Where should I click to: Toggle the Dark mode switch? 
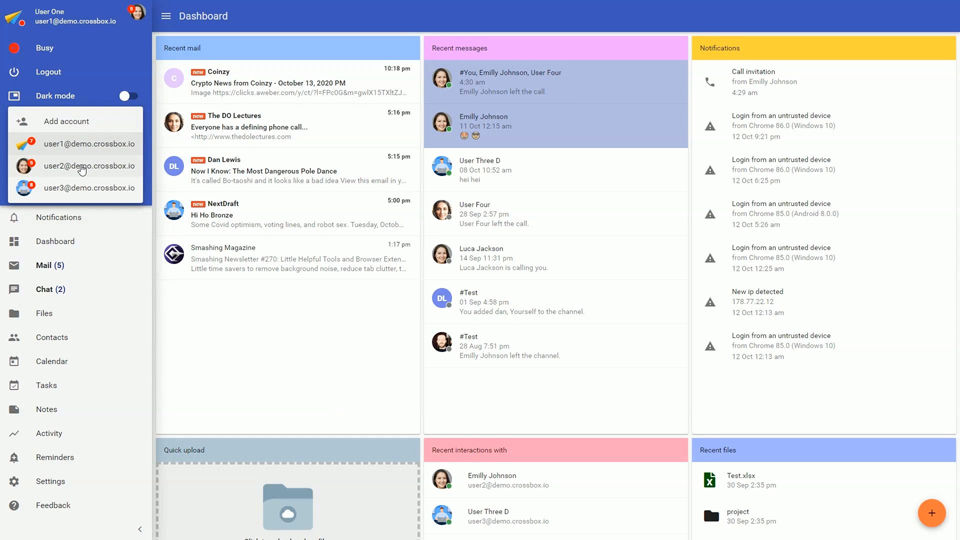pos(128,96)
